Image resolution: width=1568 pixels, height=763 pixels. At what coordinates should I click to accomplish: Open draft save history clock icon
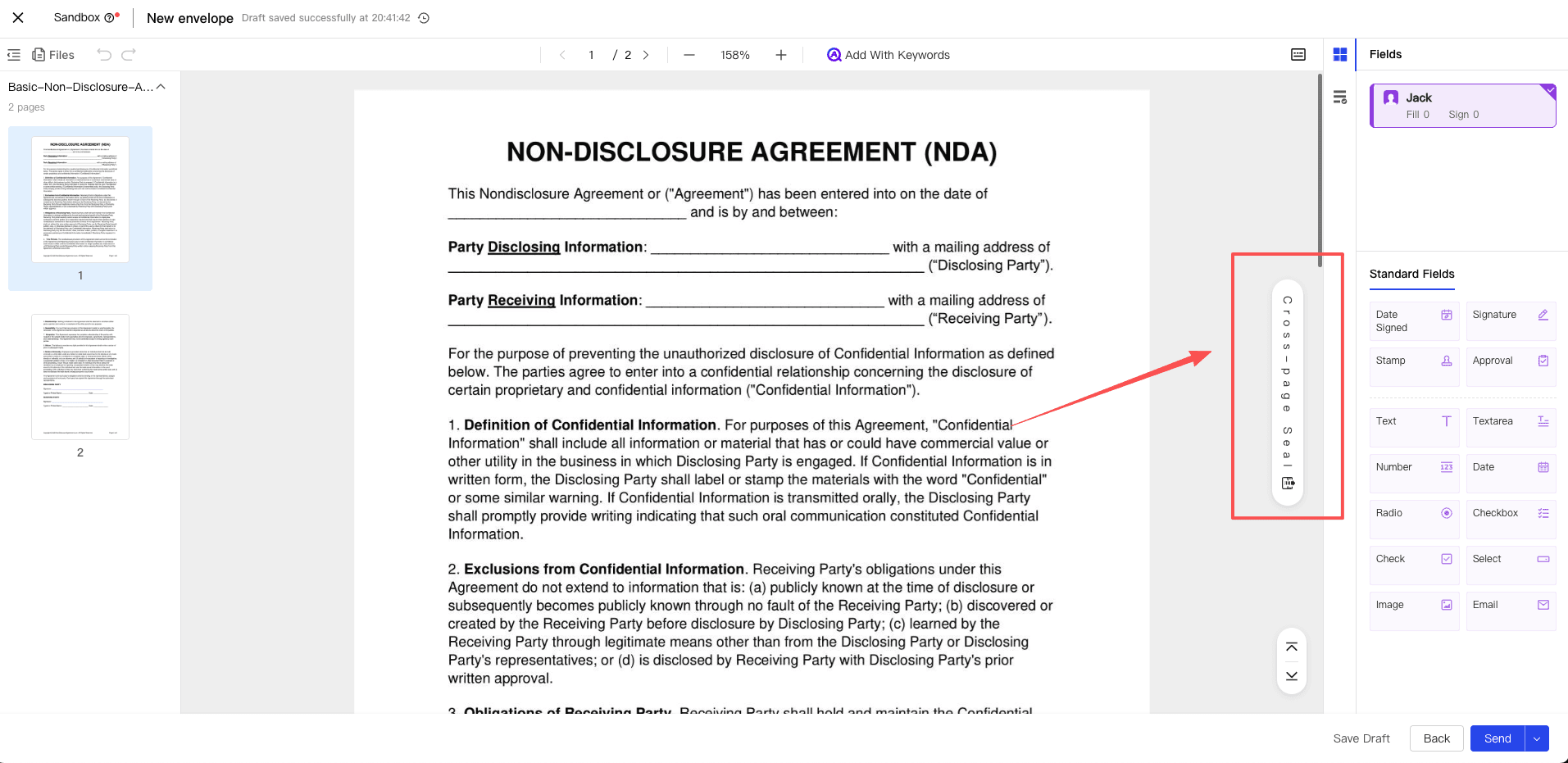[x=424, y=18]
